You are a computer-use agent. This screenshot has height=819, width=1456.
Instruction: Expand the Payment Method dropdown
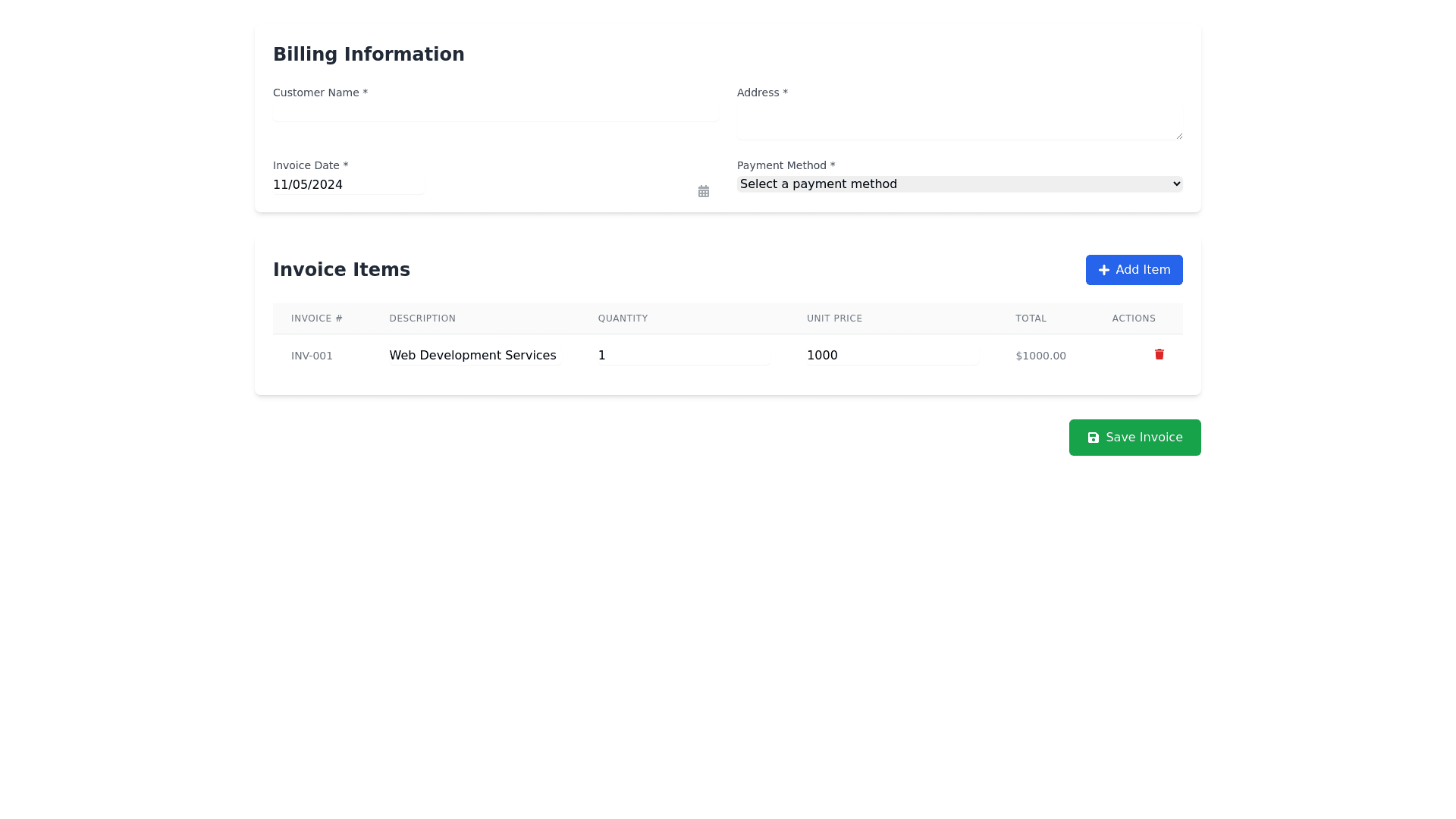point(959,184)
